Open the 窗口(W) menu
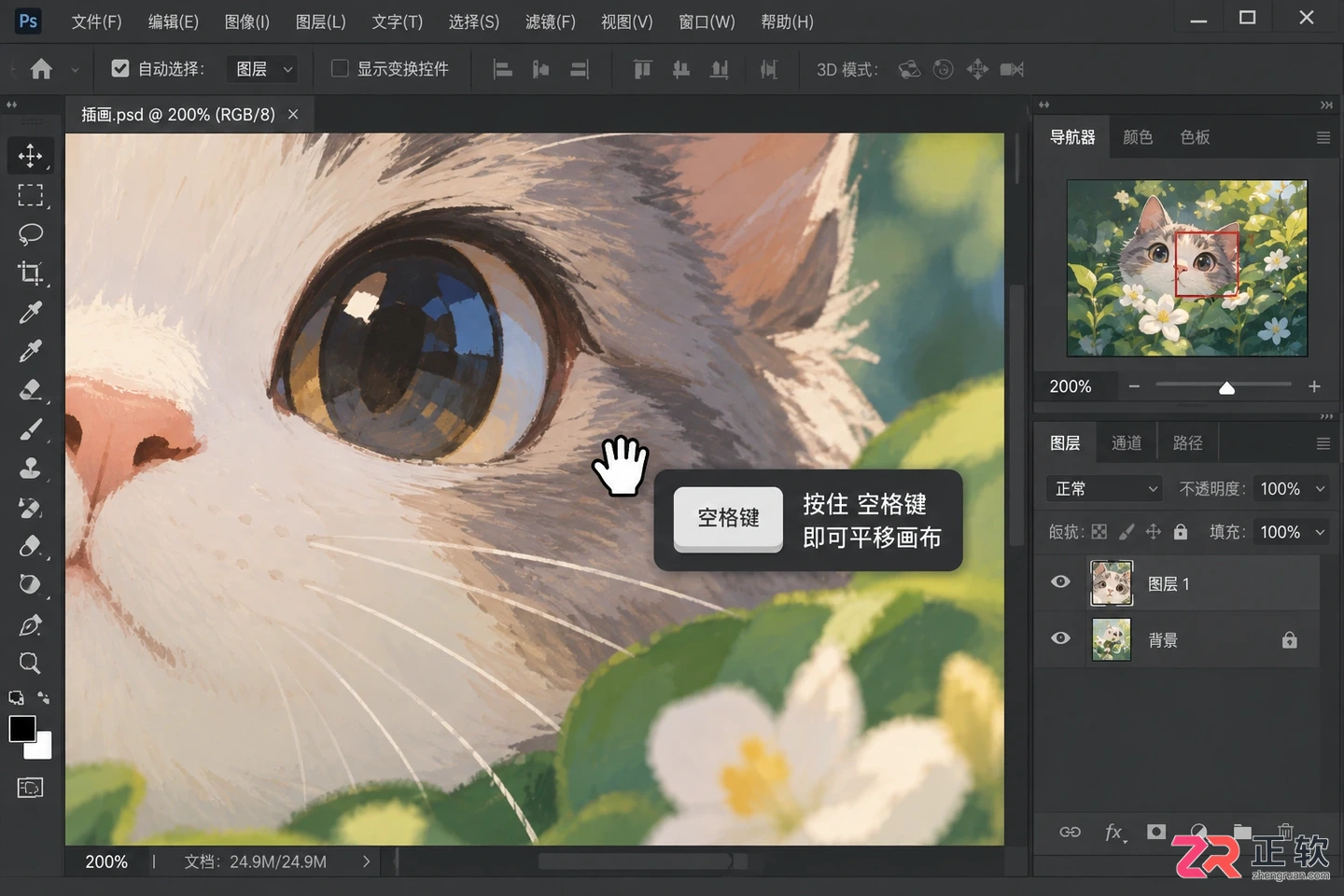The height and width of the screenshot is (896, 1344). [707, 21]
